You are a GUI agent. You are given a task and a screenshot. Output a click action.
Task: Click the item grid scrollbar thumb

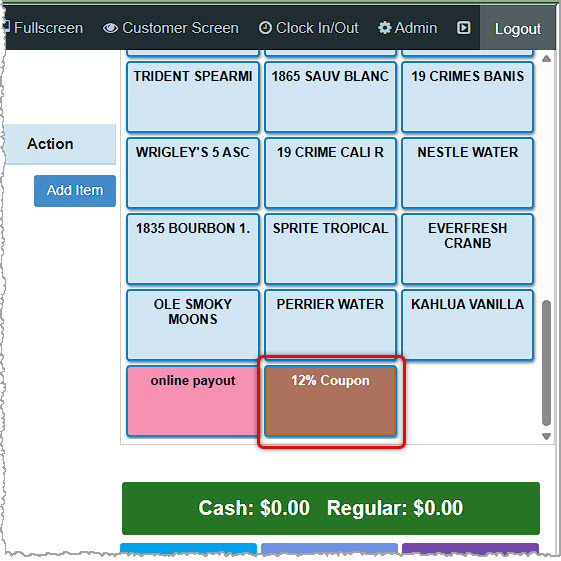[x=546, y=363]
